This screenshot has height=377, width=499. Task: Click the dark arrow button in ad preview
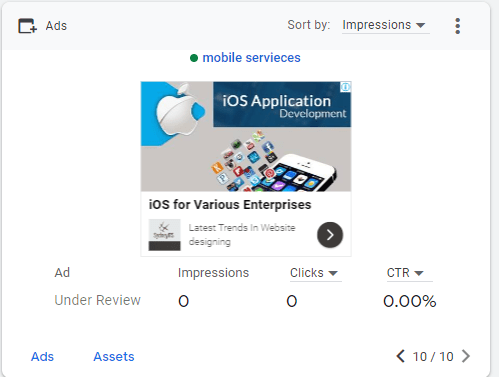(330, 235)
